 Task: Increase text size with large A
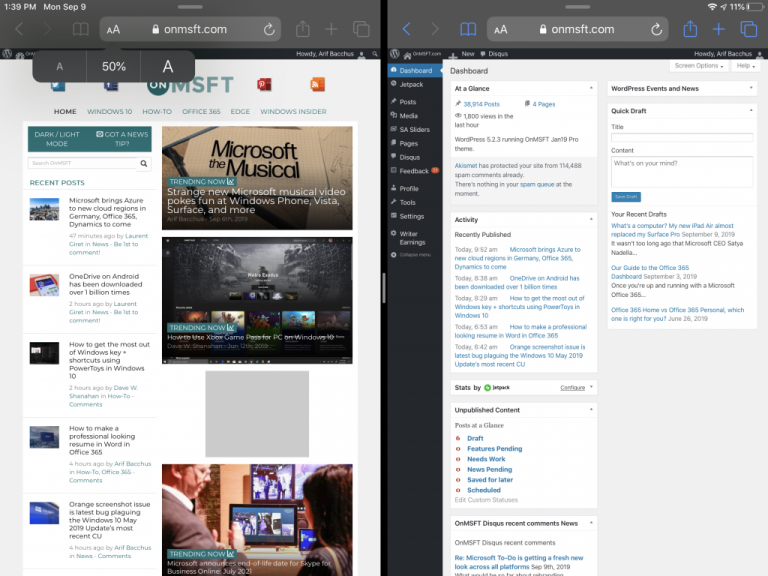(x=168, y=67)
